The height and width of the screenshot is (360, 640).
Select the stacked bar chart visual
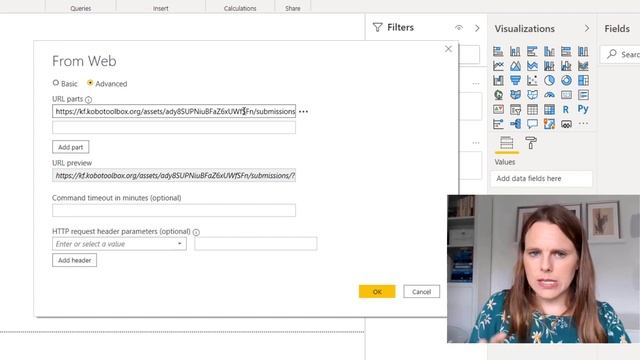(x=498, y=51)
